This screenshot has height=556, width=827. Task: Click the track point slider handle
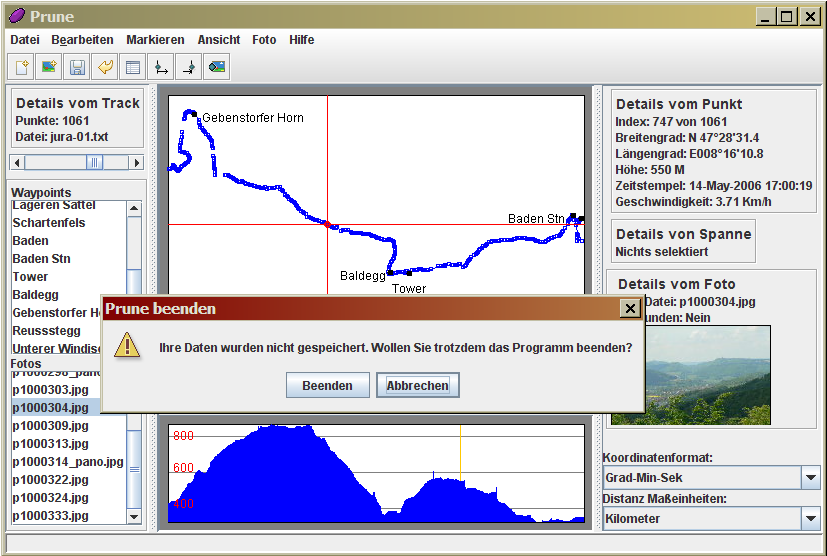[94, 162]
